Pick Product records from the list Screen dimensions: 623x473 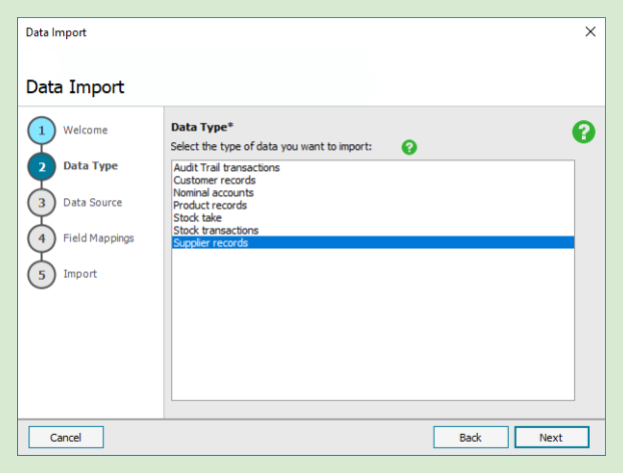click(209, 205)
